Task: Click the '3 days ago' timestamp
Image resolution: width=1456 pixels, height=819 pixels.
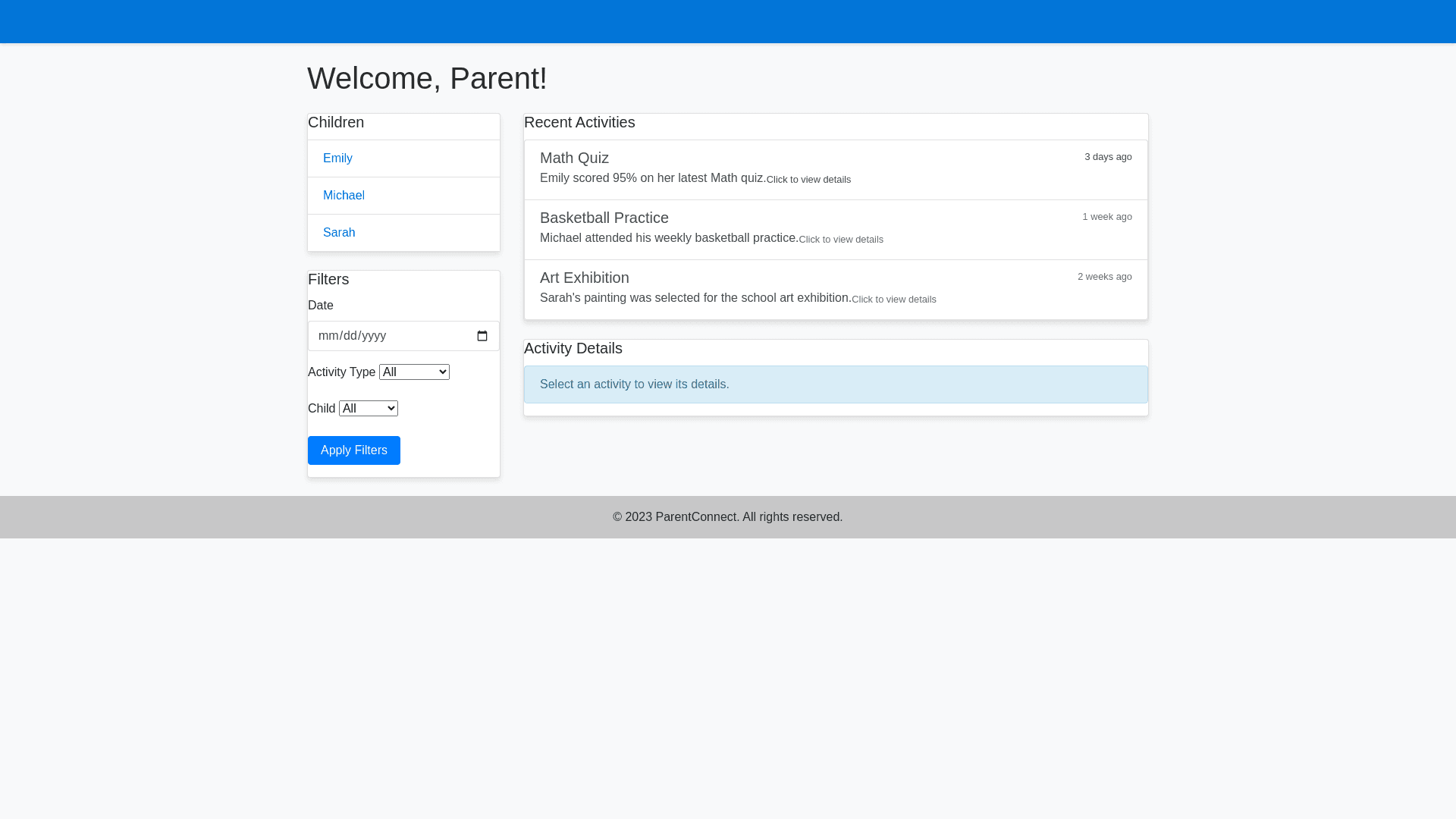Action: 1108,157
